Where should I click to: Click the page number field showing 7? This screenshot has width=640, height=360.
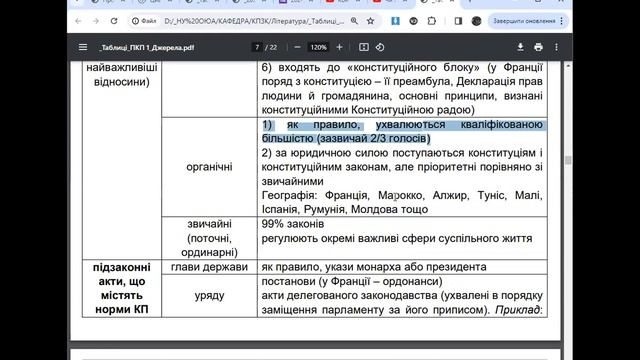(x=257, y=47)
